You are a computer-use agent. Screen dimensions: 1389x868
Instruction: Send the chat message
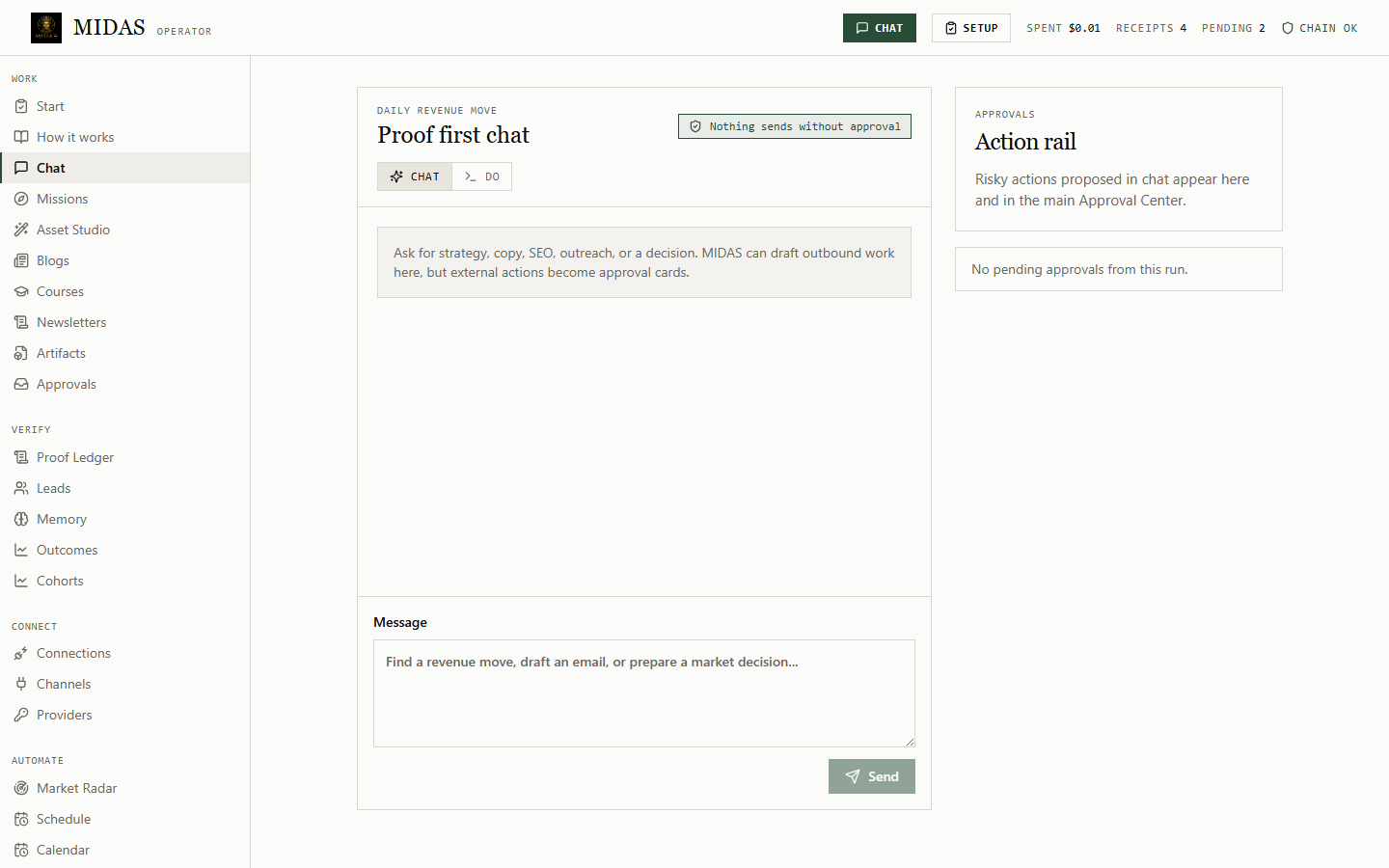coord(872,776)
